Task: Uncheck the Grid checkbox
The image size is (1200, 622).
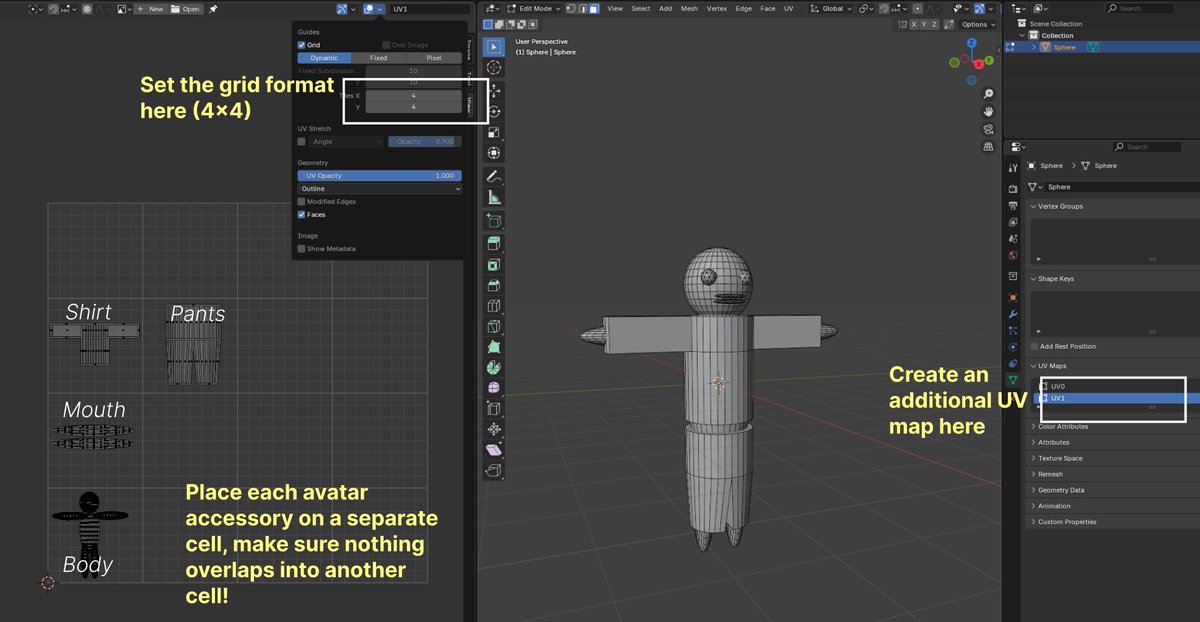Action: 302,45
